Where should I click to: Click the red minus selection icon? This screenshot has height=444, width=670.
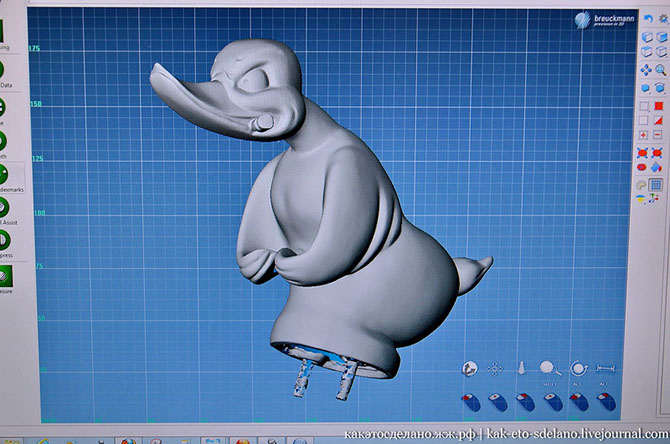coord(658,135)
